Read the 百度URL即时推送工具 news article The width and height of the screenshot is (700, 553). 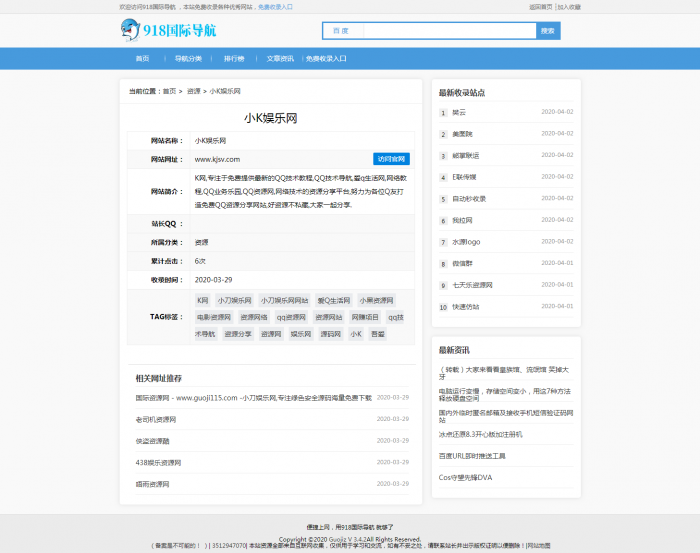(x=472, y=456)
